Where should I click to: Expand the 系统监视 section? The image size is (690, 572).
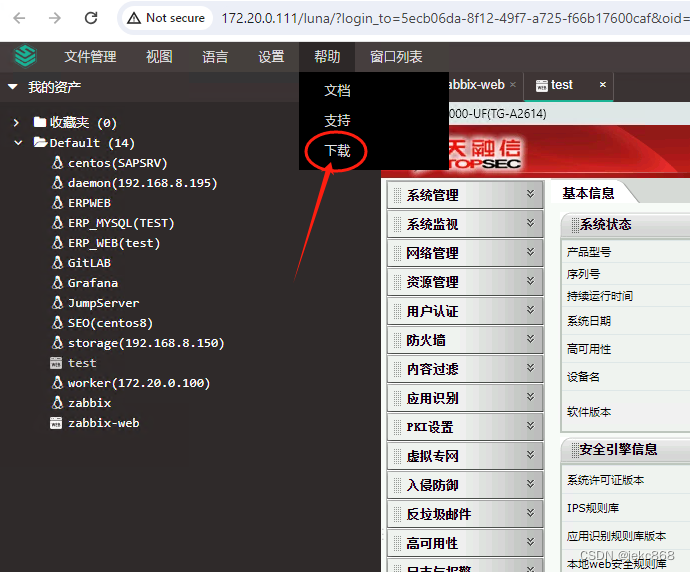(x=465, y=224)
